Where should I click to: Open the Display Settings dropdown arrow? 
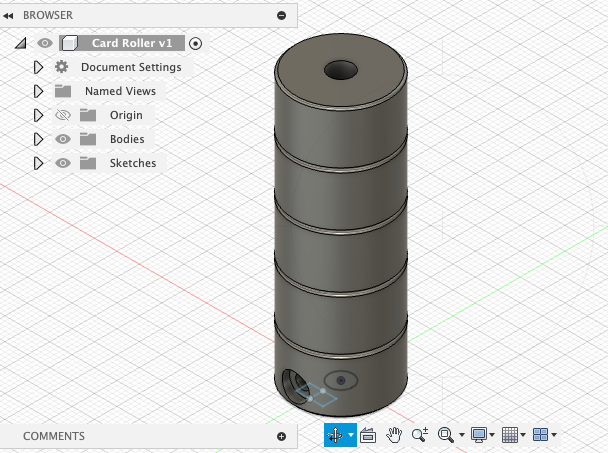[x=492, y=435]
